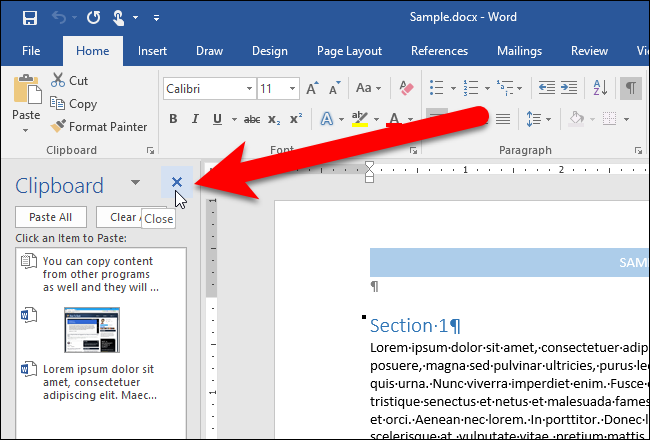The height and width of the screenshot is (440, 650).
Task: Toggle Subscript formatting
Action: (x=274, y=119)
